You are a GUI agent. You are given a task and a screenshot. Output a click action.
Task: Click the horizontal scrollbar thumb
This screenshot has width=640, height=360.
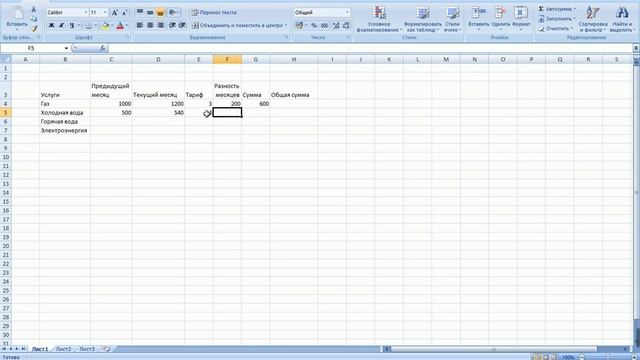point(493,349)
